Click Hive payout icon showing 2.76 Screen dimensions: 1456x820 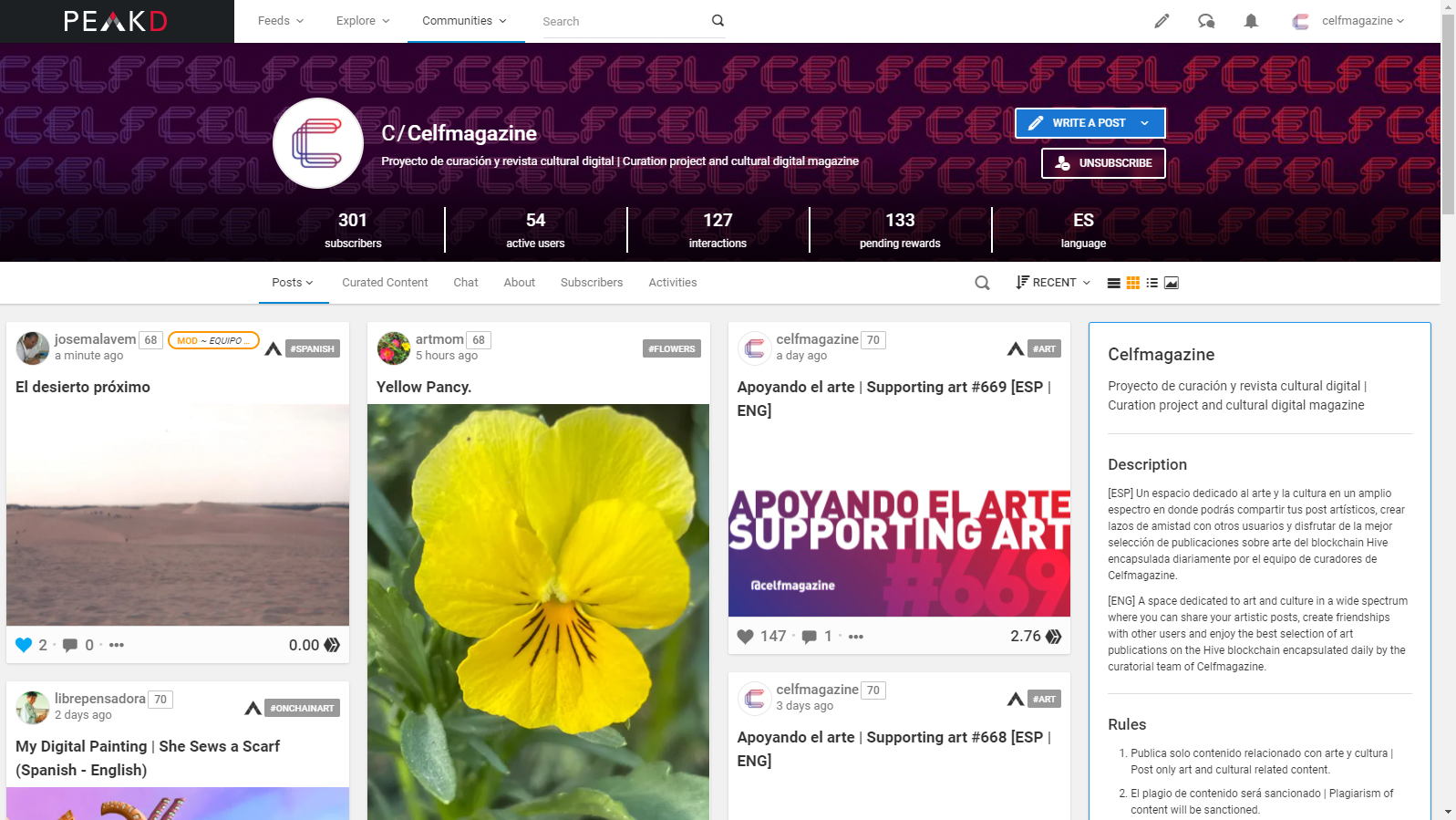tap(1054, 637)
